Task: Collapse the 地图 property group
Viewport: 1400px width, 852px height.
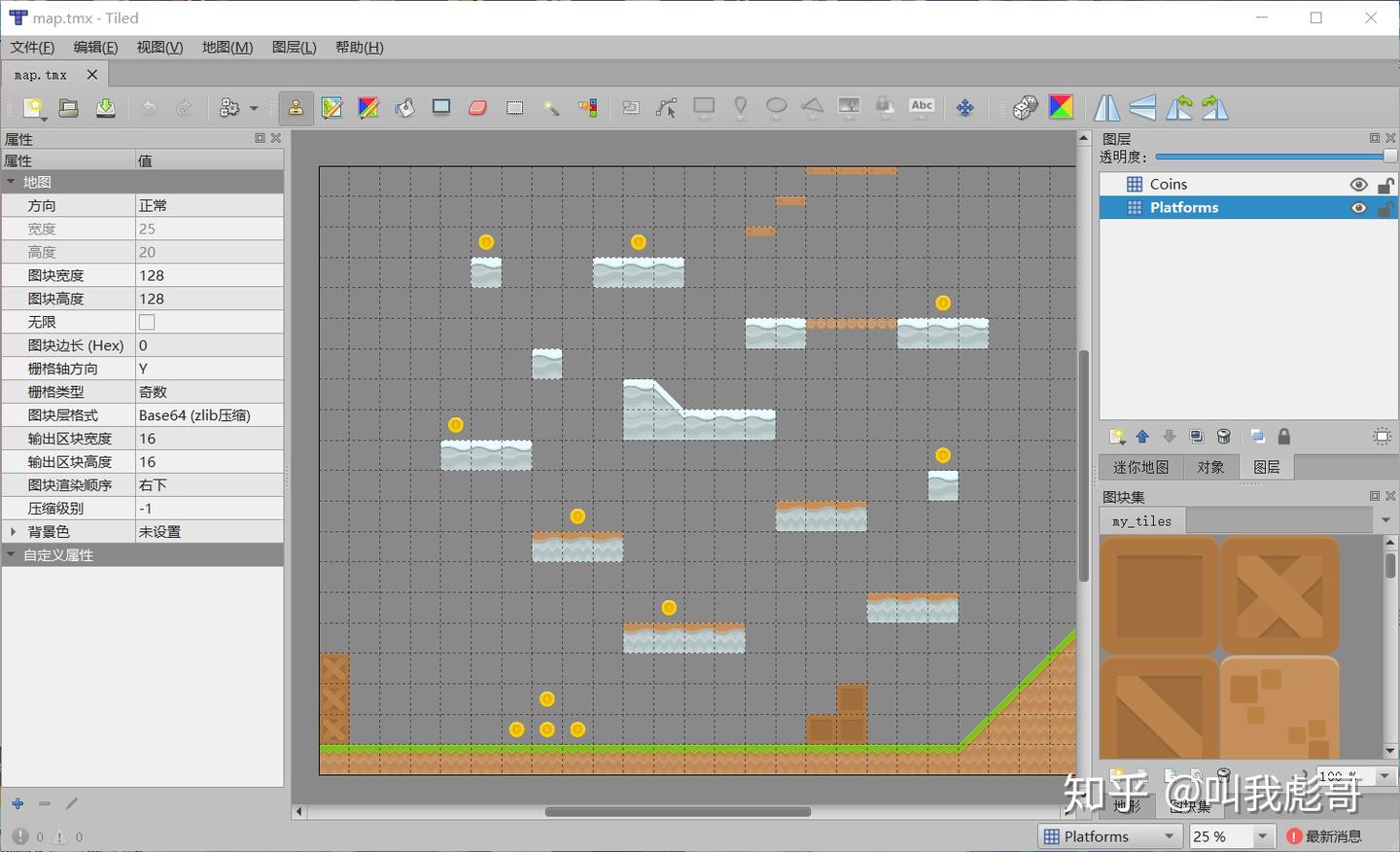Action: click(x=12, y=182)
